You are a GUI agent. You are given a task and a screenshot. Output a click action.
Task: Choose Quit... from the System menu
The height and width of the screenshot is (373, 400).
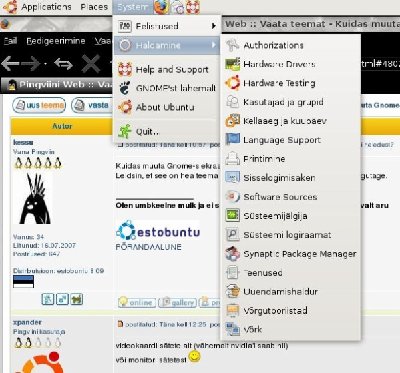[167, 131]
